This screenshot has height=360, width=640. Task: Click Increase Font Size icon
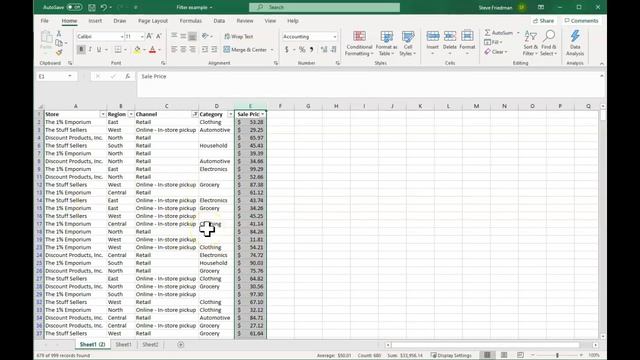pyautogui.click(x=149, y=36)
